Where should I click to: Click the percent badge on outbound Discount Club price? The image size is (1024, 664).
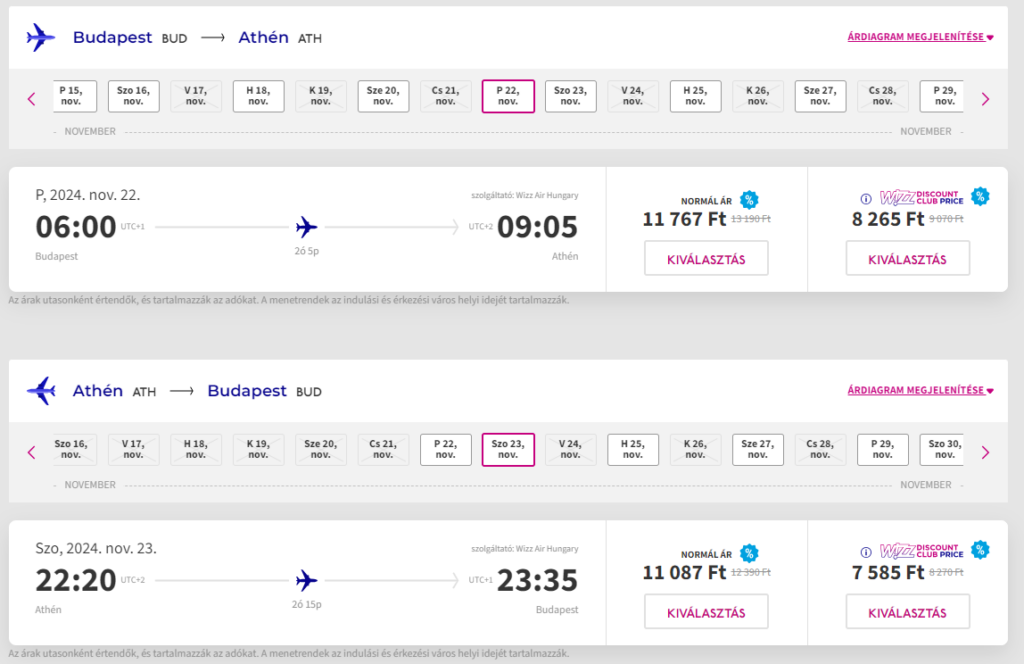pyautogui.click(x=980, y=196)
